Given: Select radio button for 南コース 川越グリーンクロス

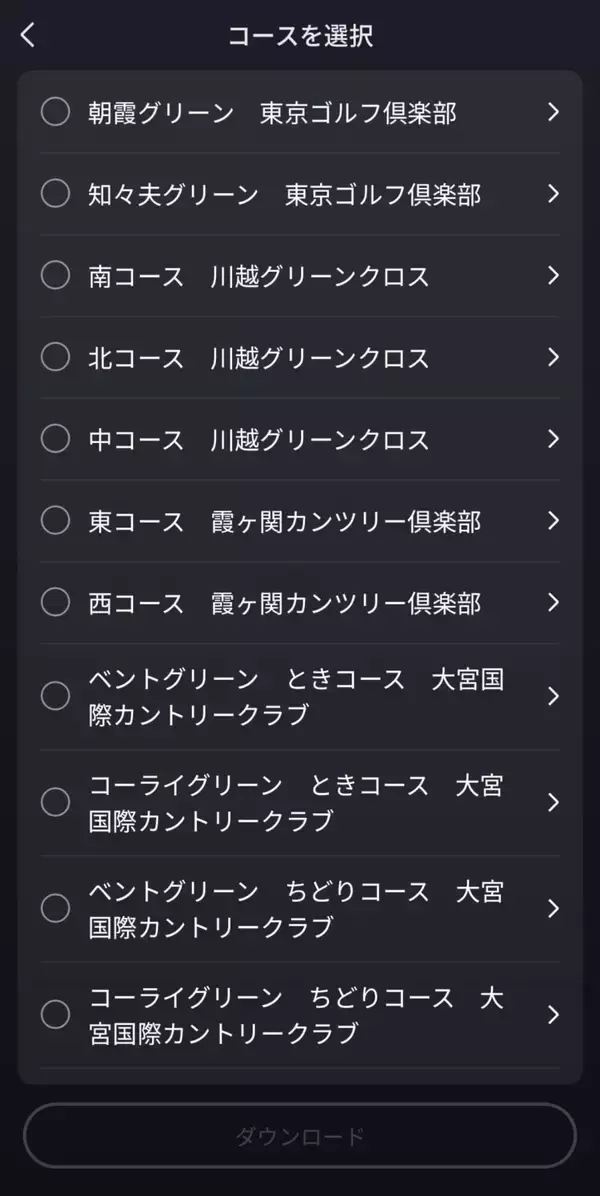Looking at the screenshot, I should 55,275.
